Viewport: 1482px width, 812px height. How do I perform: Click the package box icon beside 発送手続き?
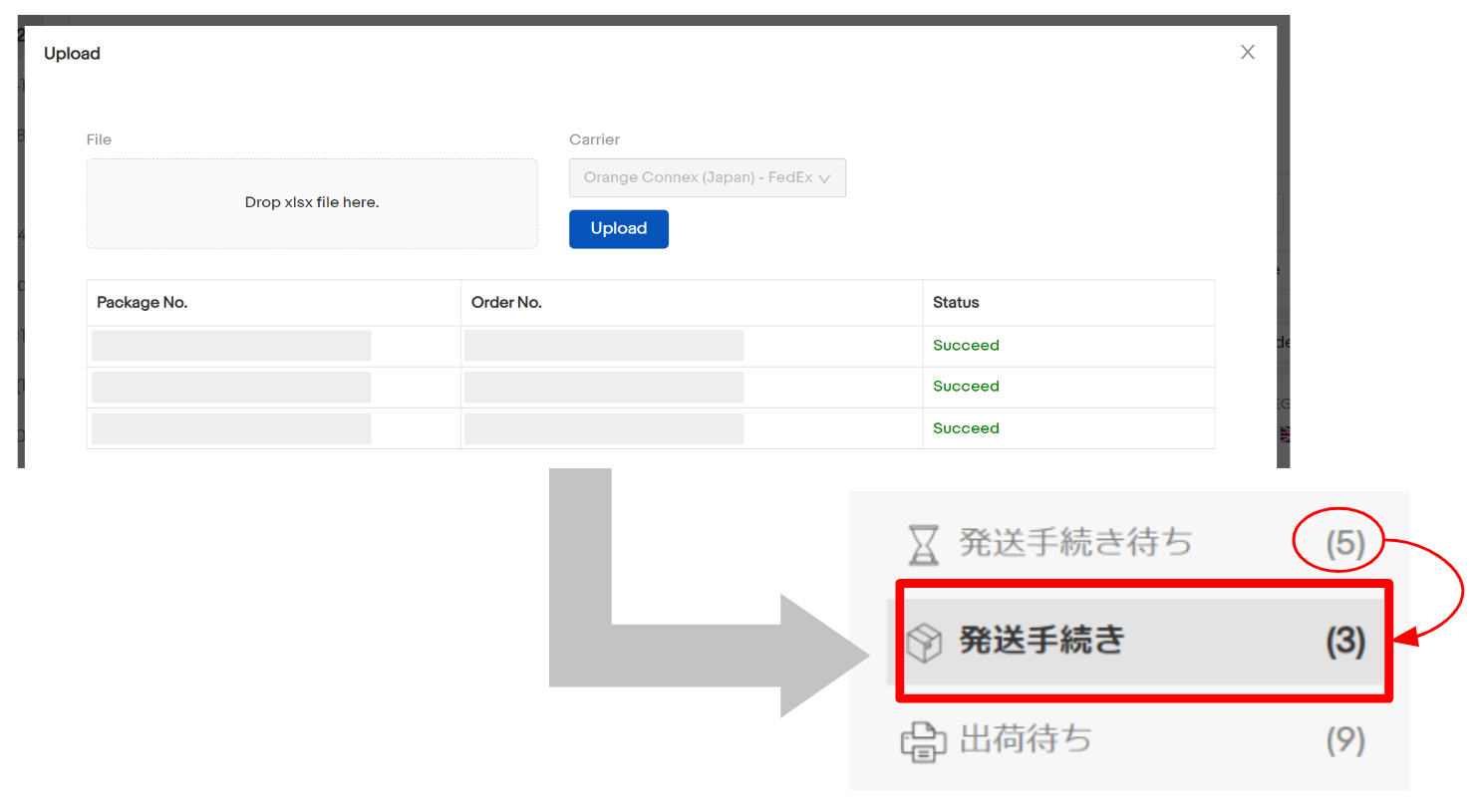pos(924,642)
